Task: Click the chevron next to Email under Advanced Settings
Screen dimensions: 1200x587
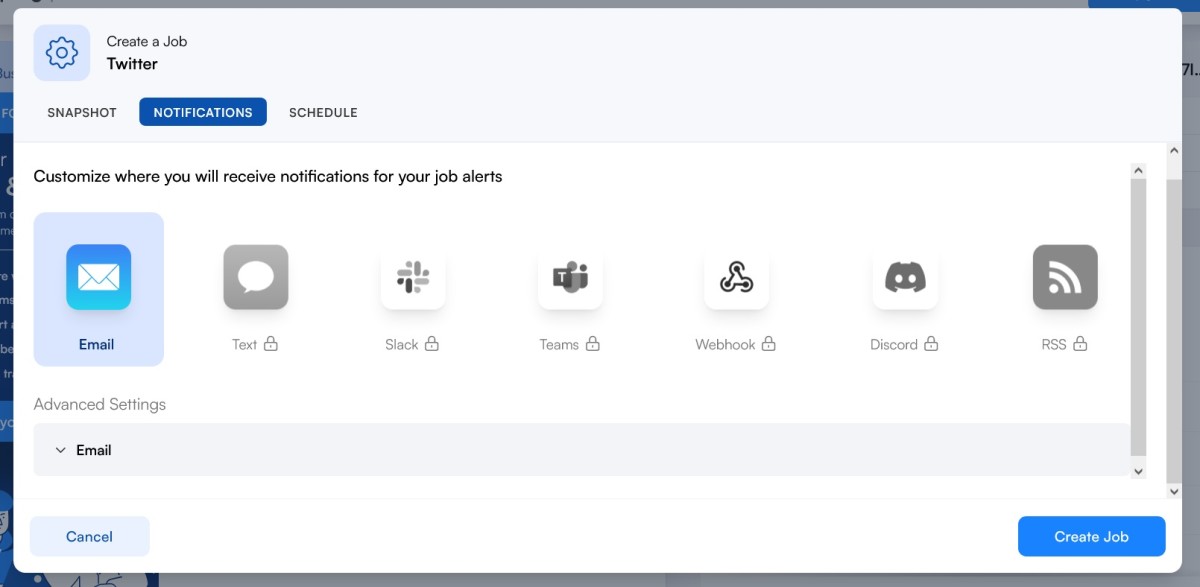Action: [62, 450]
